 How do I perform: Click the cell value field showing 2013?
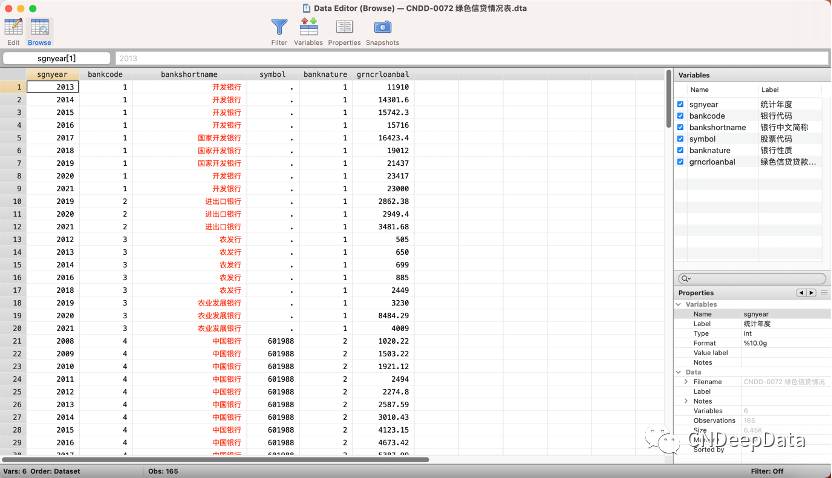coord(471,58)
